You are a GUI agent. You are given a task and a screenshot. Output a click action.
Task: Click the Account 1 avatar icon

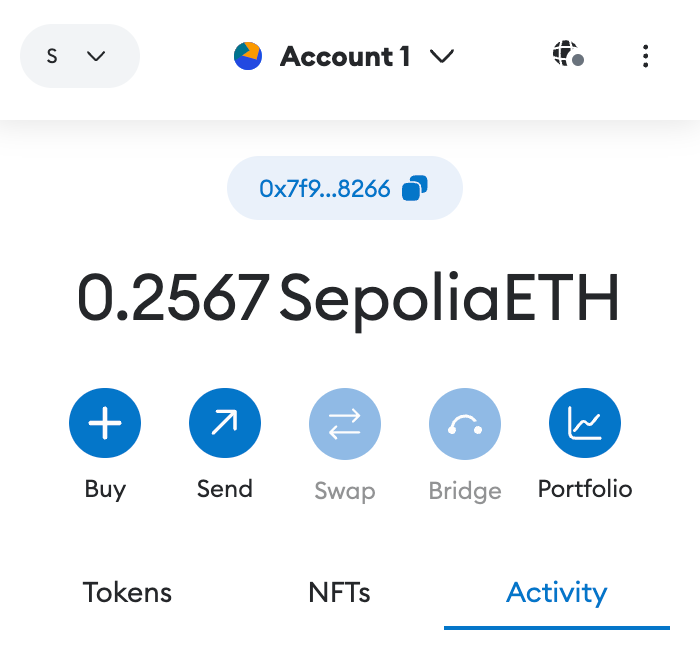[248, 56]
